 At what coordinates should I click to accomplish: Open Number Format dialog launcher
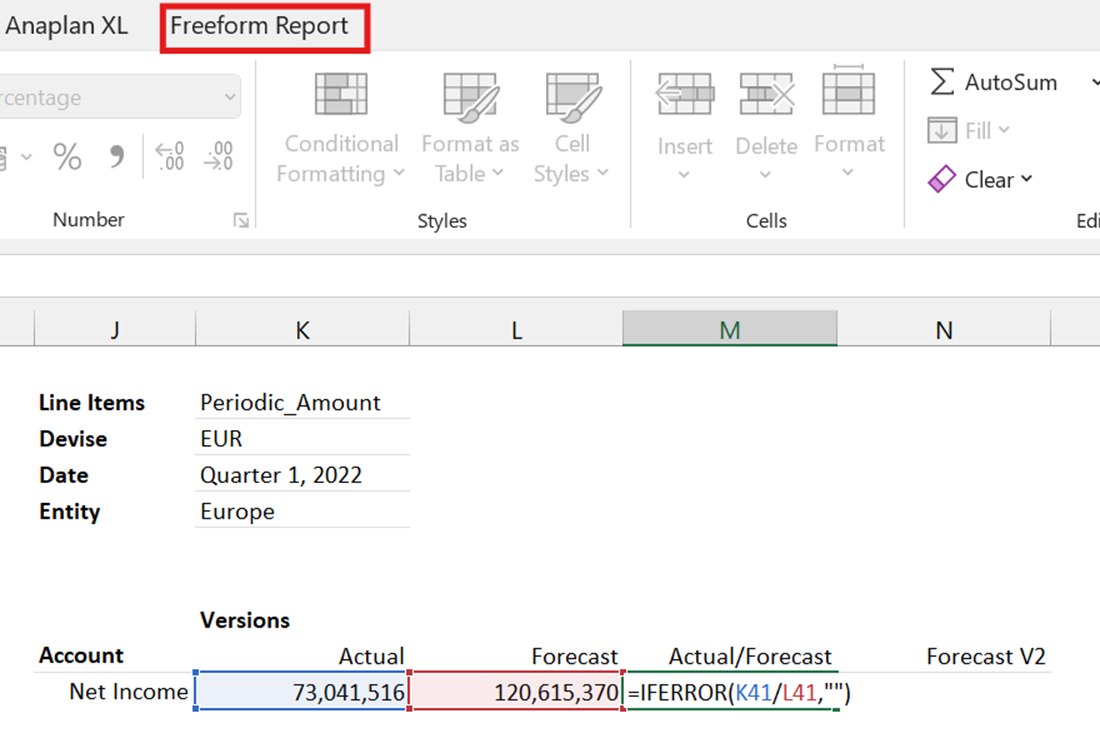[x=241, y=220]
